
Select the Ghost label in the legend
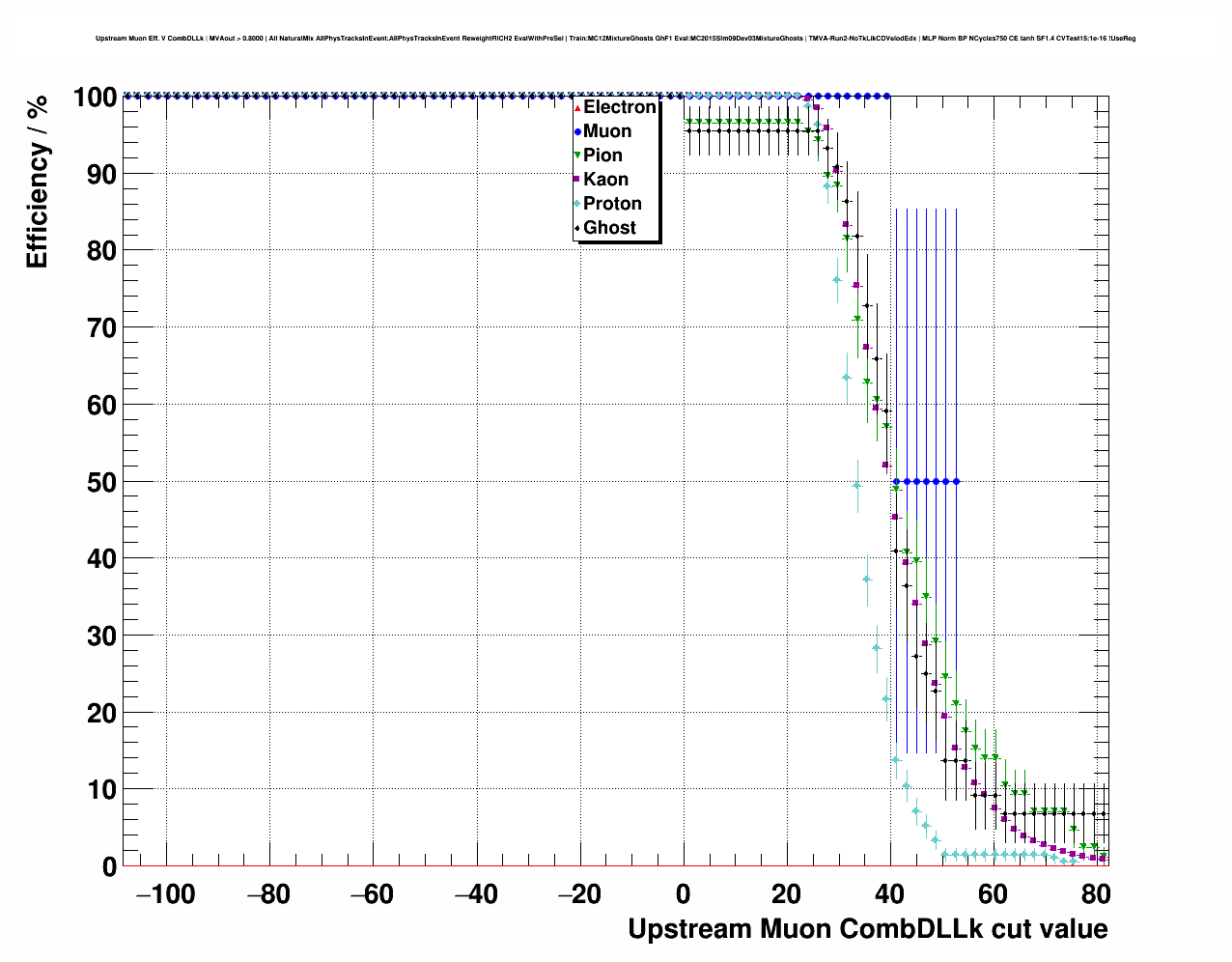(x=609, y=228)
